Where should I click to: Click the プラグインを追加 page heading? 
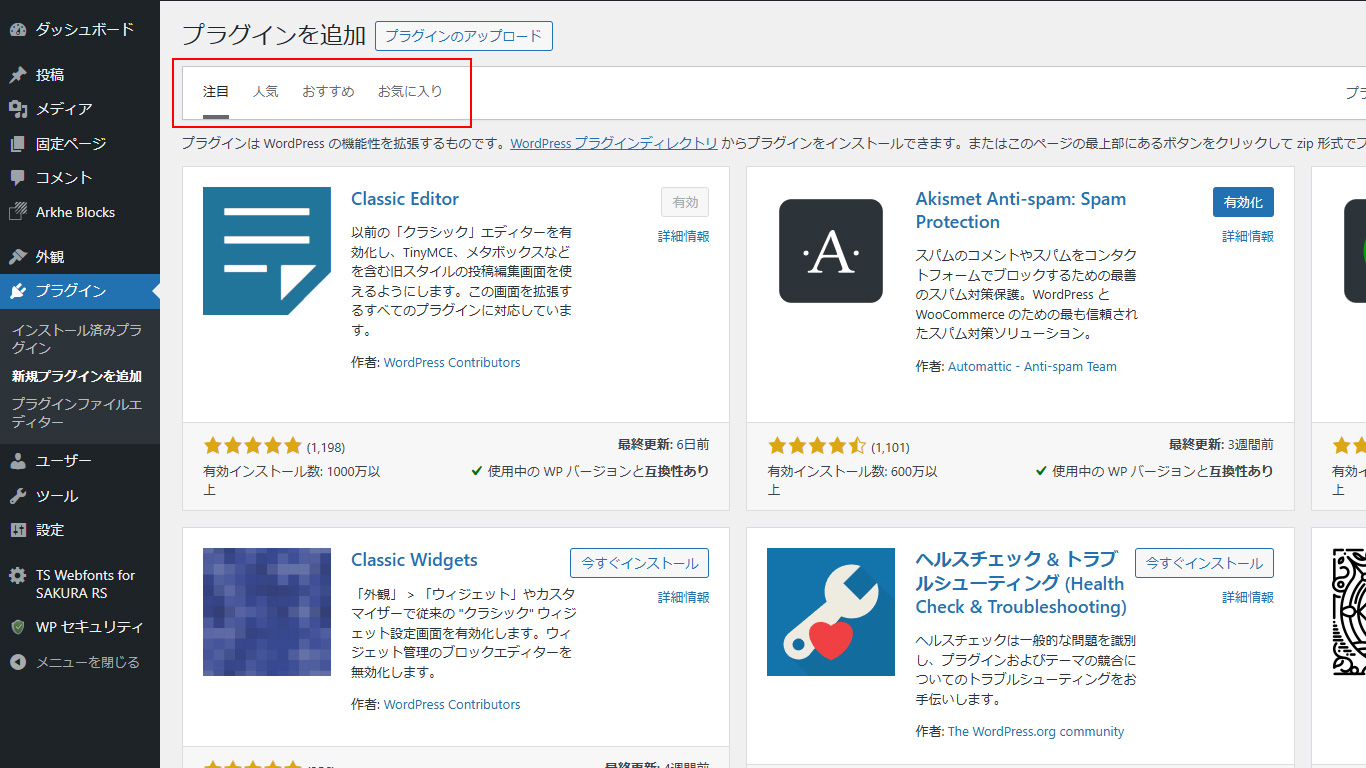[274, 35]
